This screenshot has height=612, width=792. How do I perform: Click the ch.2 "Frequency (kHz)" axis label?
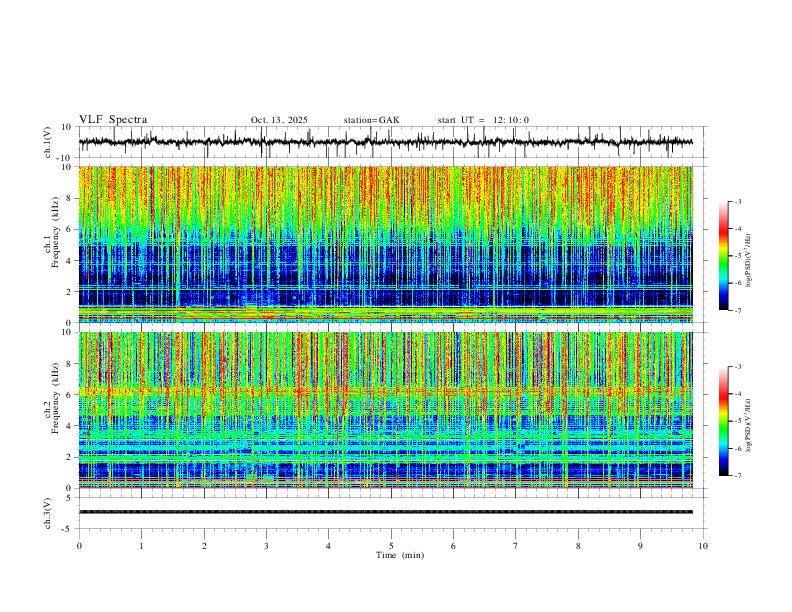[55, 398]
